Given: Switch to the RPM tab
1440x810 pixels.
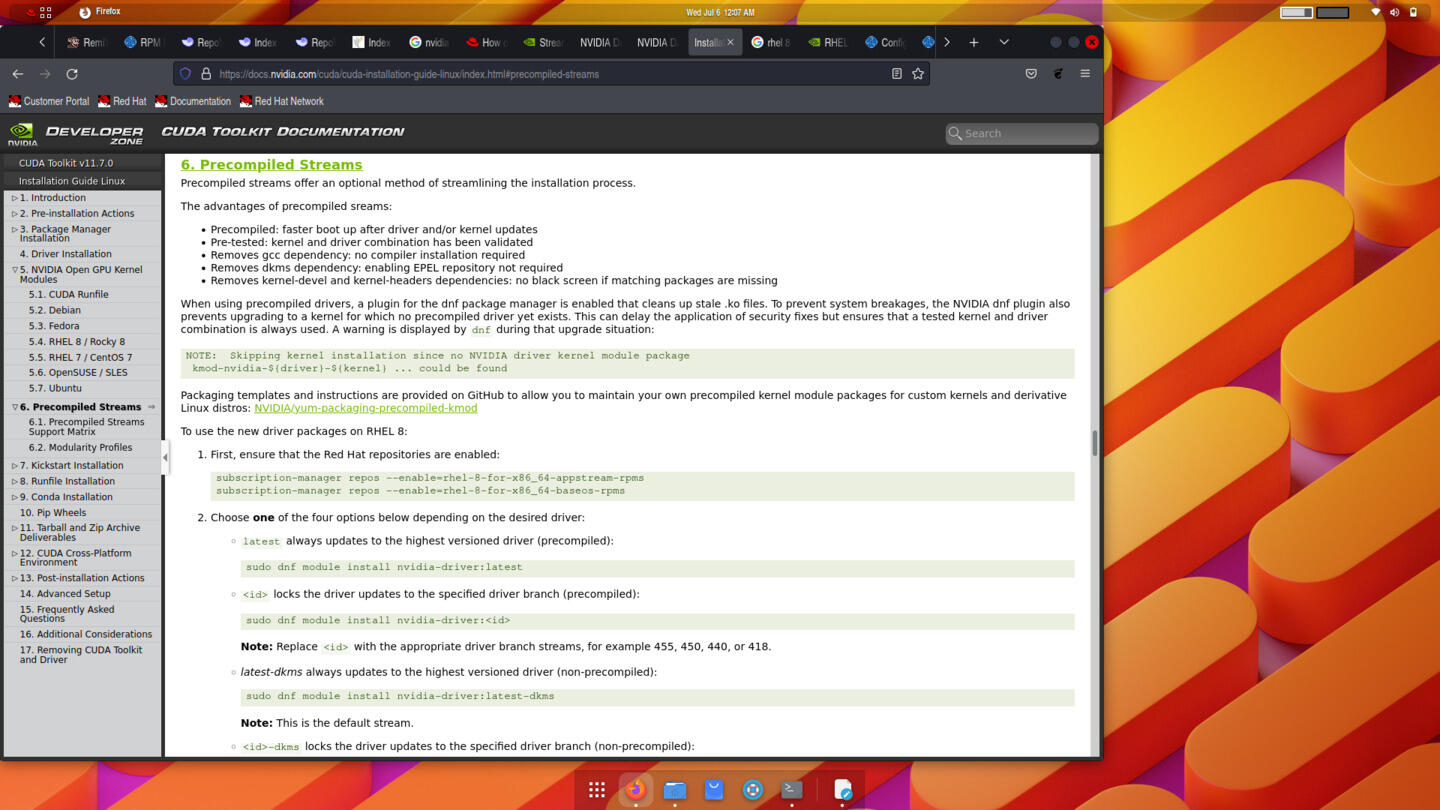Looking at the screenshot, I should pos(143,42).
